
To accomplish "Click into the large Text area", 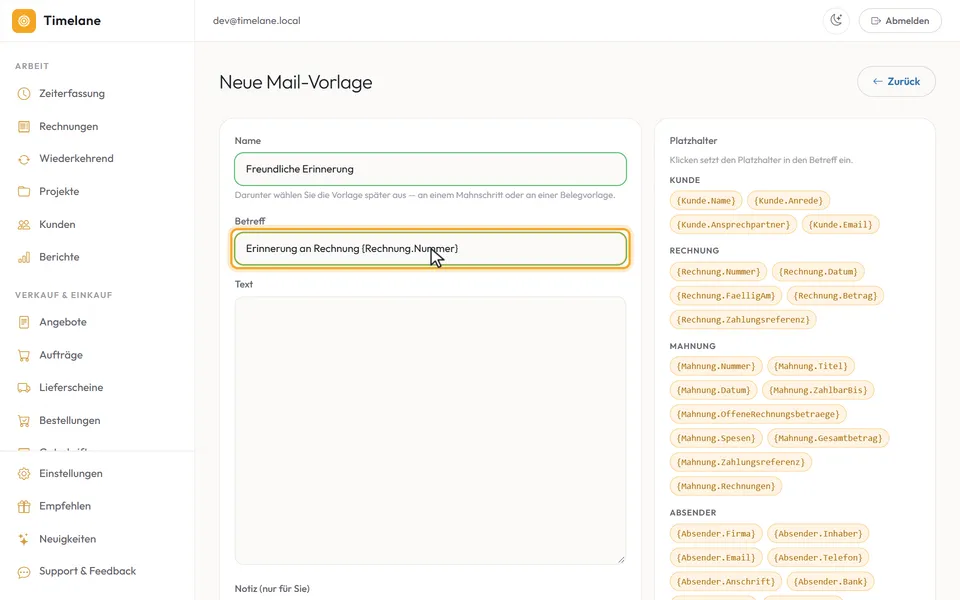I will [x=430, y=430].
